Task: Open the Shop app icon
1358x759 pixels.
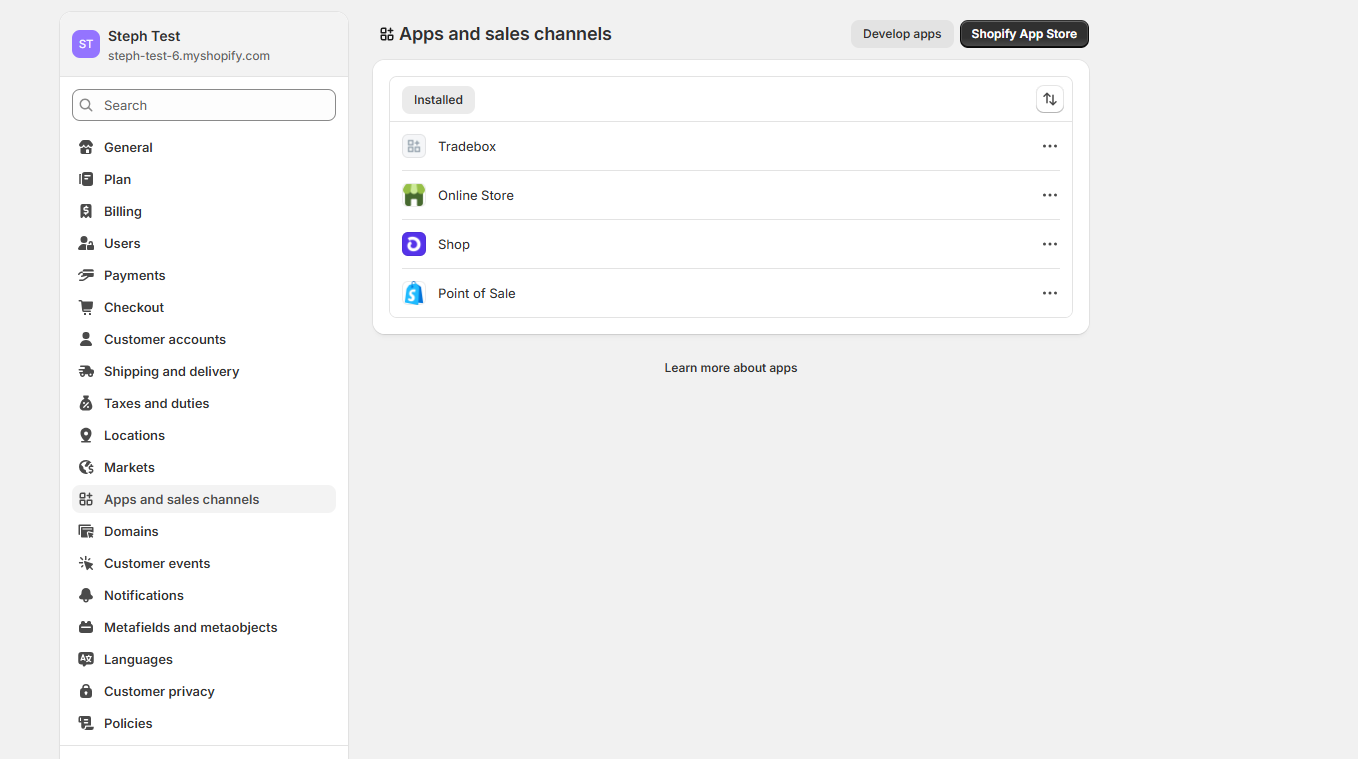Action: point(413,243)
